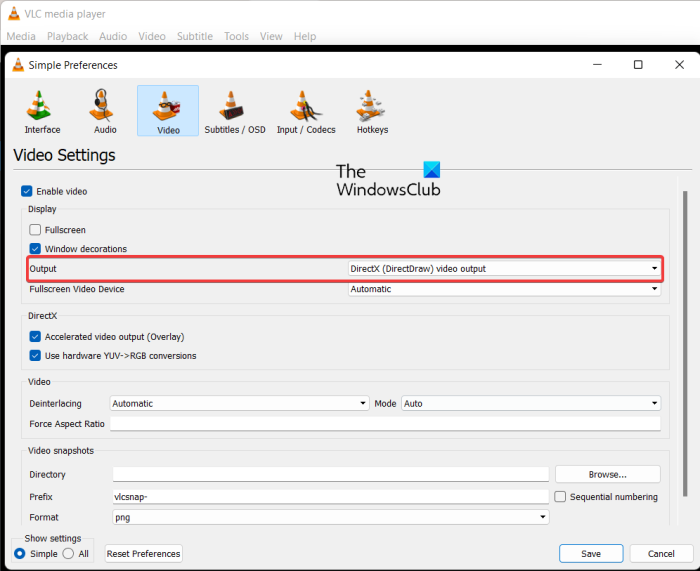Open the Hotkeys preferences category
Viewport: 700px width, 571px height.
click(372, 112)
